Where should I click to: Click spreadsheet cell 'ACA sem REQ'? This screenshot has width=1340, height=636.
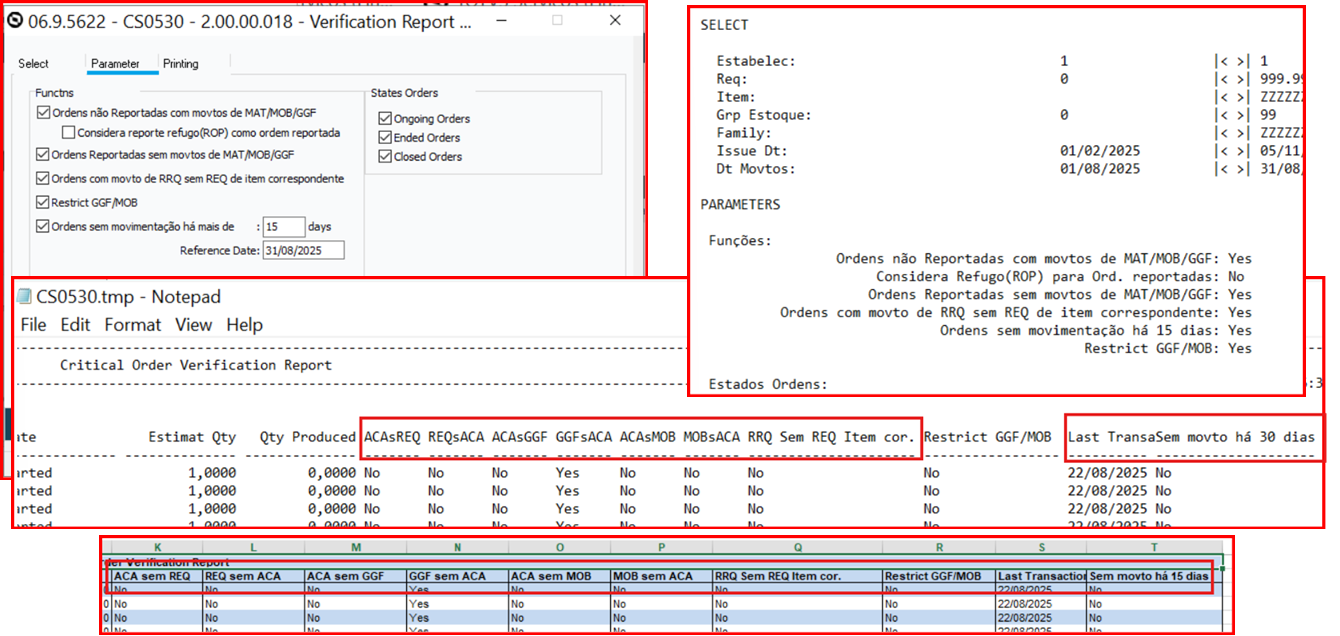[157, 577]
